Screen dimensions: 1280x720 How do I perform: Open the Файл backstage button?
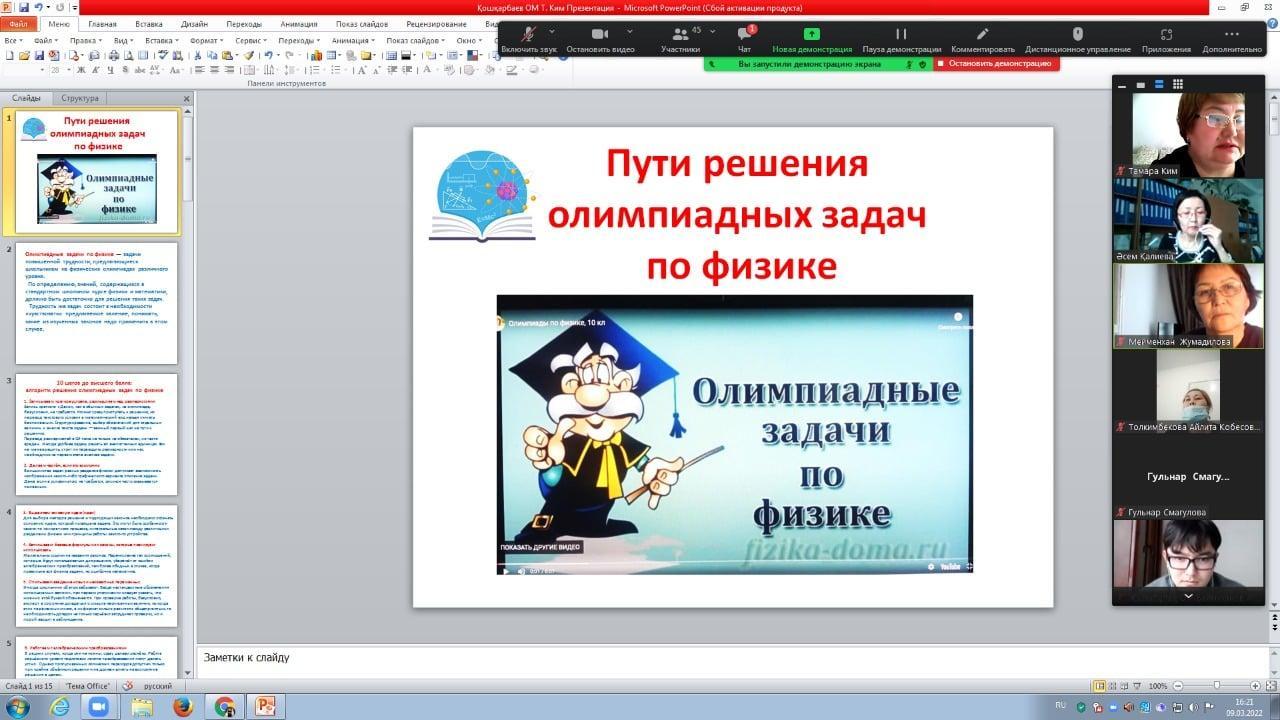(18, 24)
